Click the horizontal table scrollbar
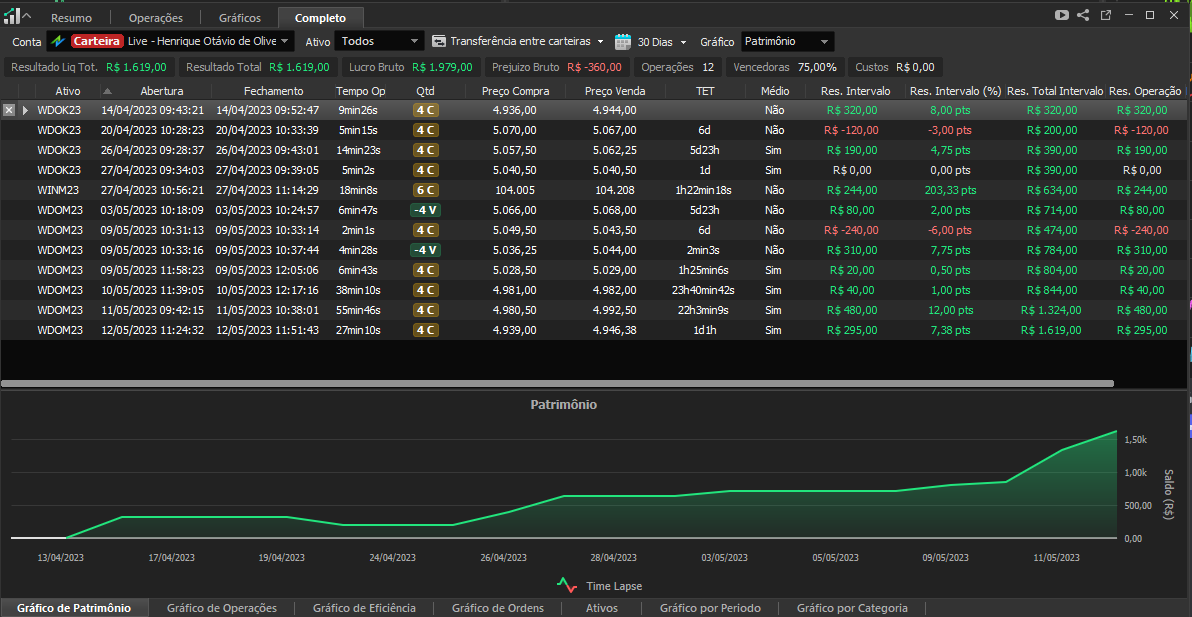 (557, 384)
